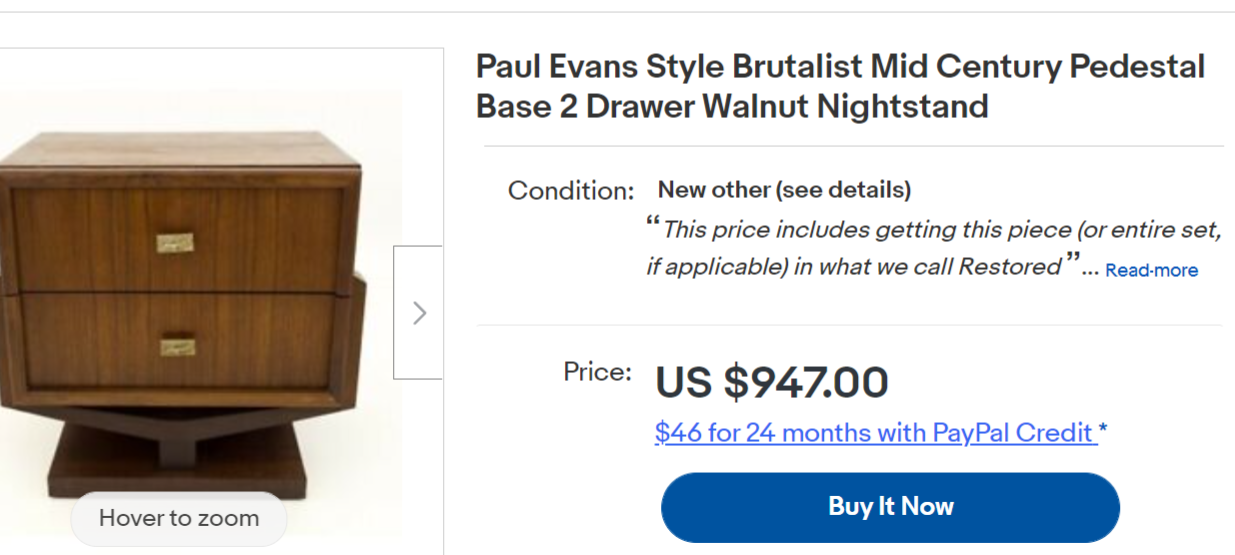This screenshot has height=555, width=1235.
Task: Open the PayPal Credit financing link
Action: point(875,433)
